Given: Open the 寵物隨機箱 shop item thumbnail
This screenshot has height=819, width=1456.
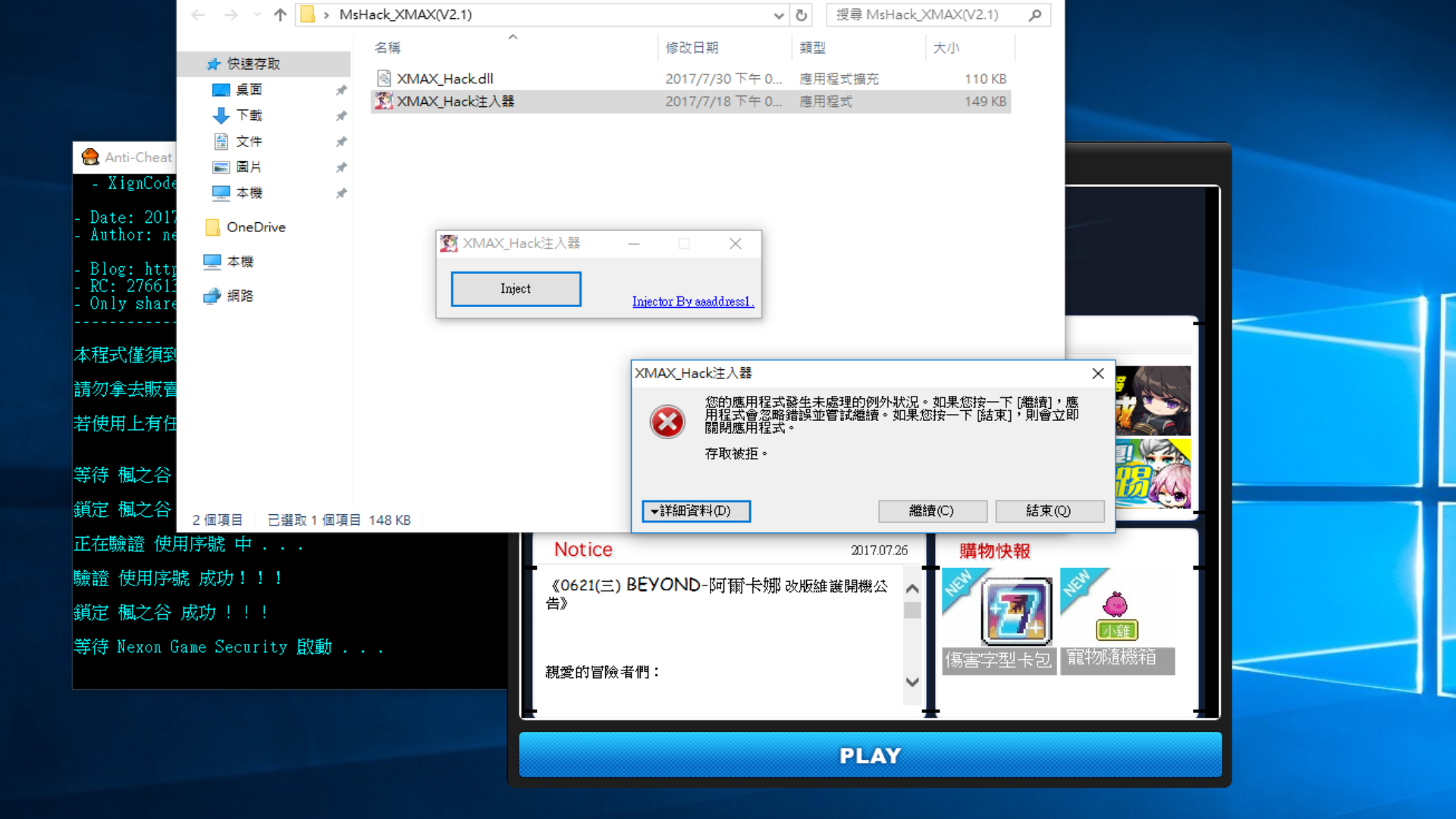Looking at the screenshot, I should coord(1116,614).
